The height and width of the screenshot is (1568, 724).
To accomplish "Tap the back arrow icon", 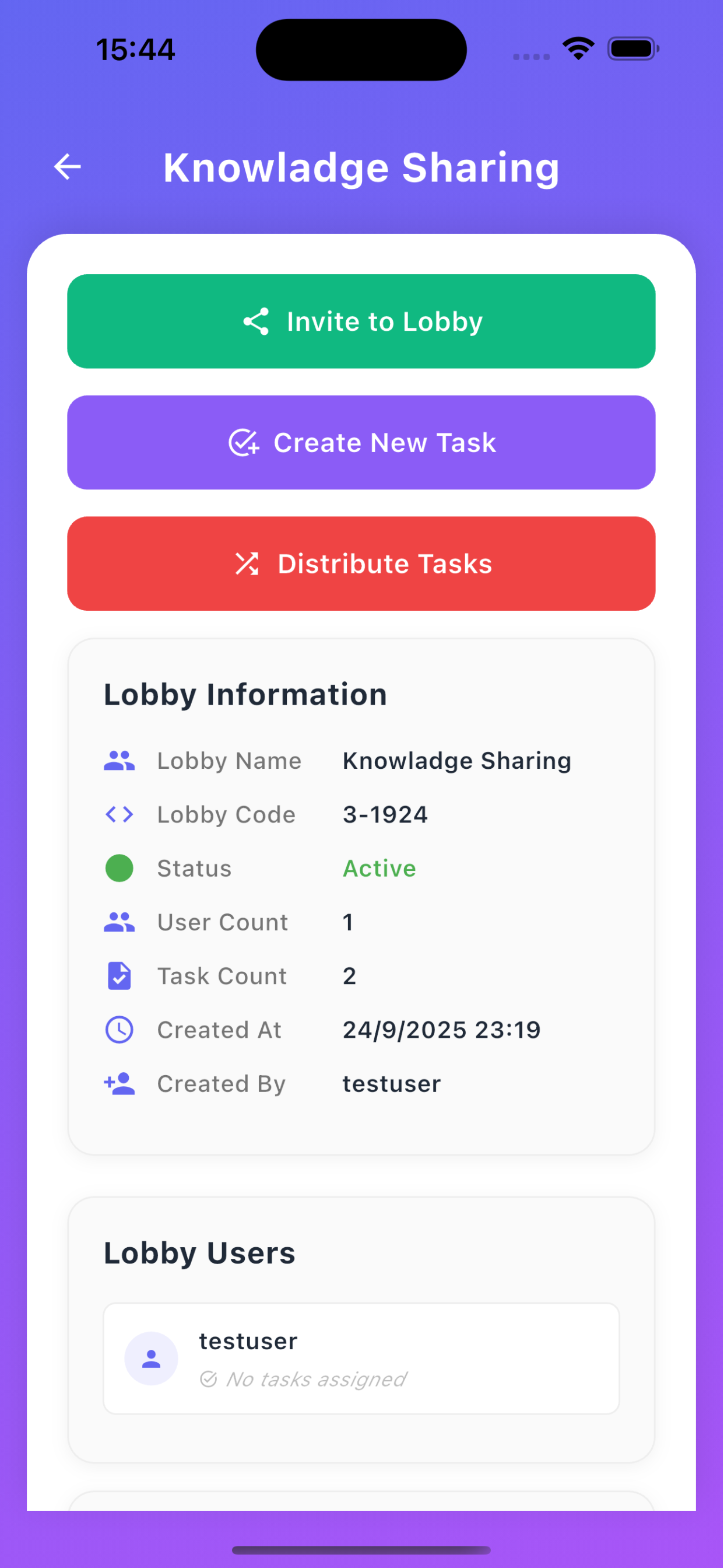I will 68,167.
